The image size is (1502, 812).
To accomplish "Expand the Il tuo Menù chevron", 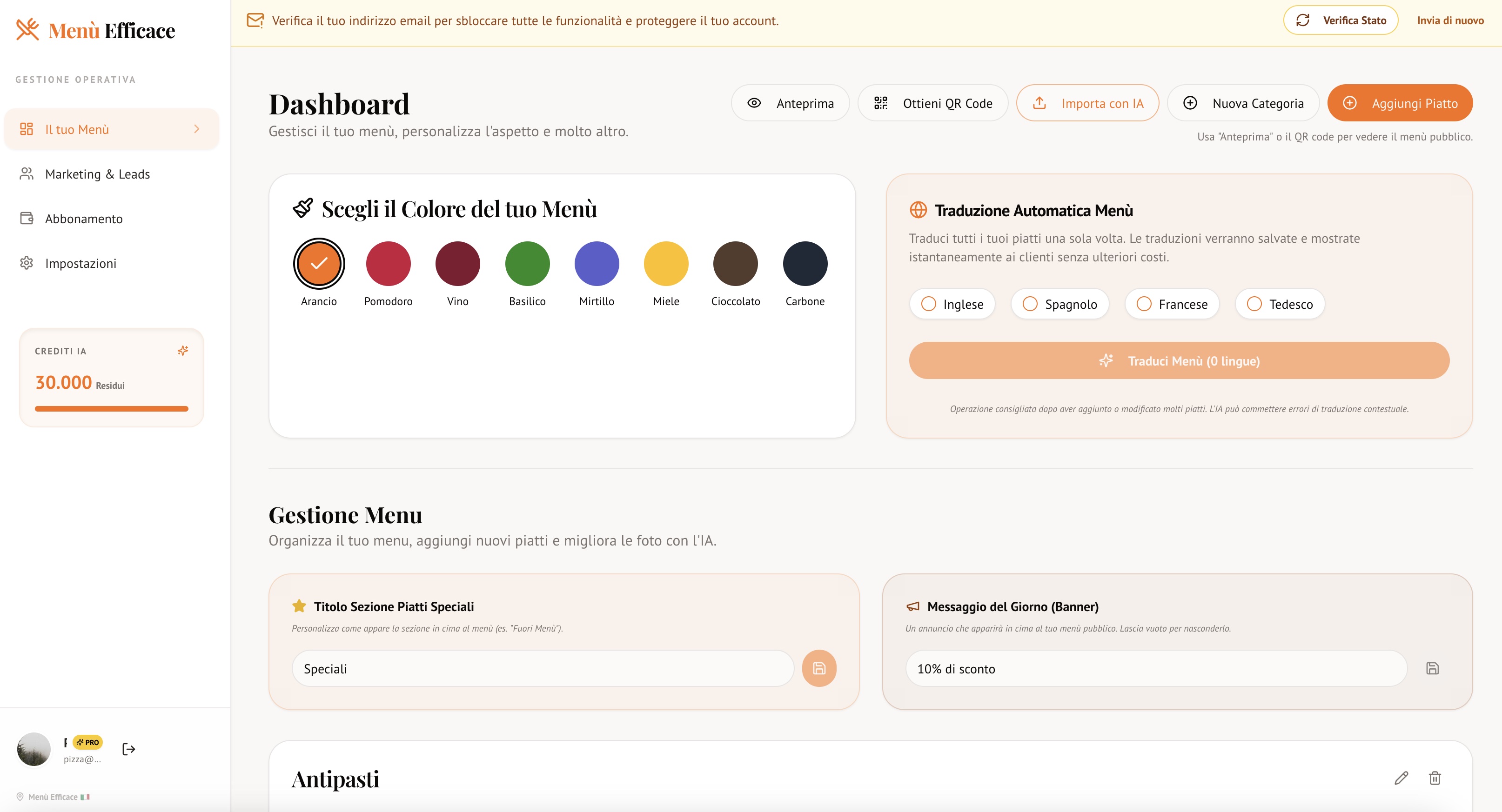I will pyautogui.click(x=197, y=129).
